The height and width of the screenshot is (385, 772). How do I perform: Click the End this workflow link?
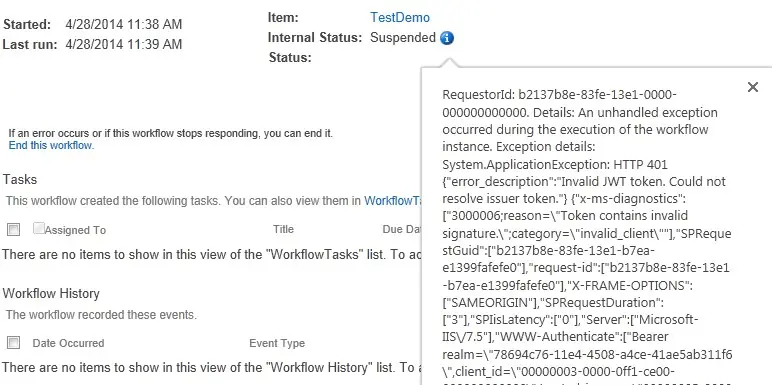tap(51, 145)
